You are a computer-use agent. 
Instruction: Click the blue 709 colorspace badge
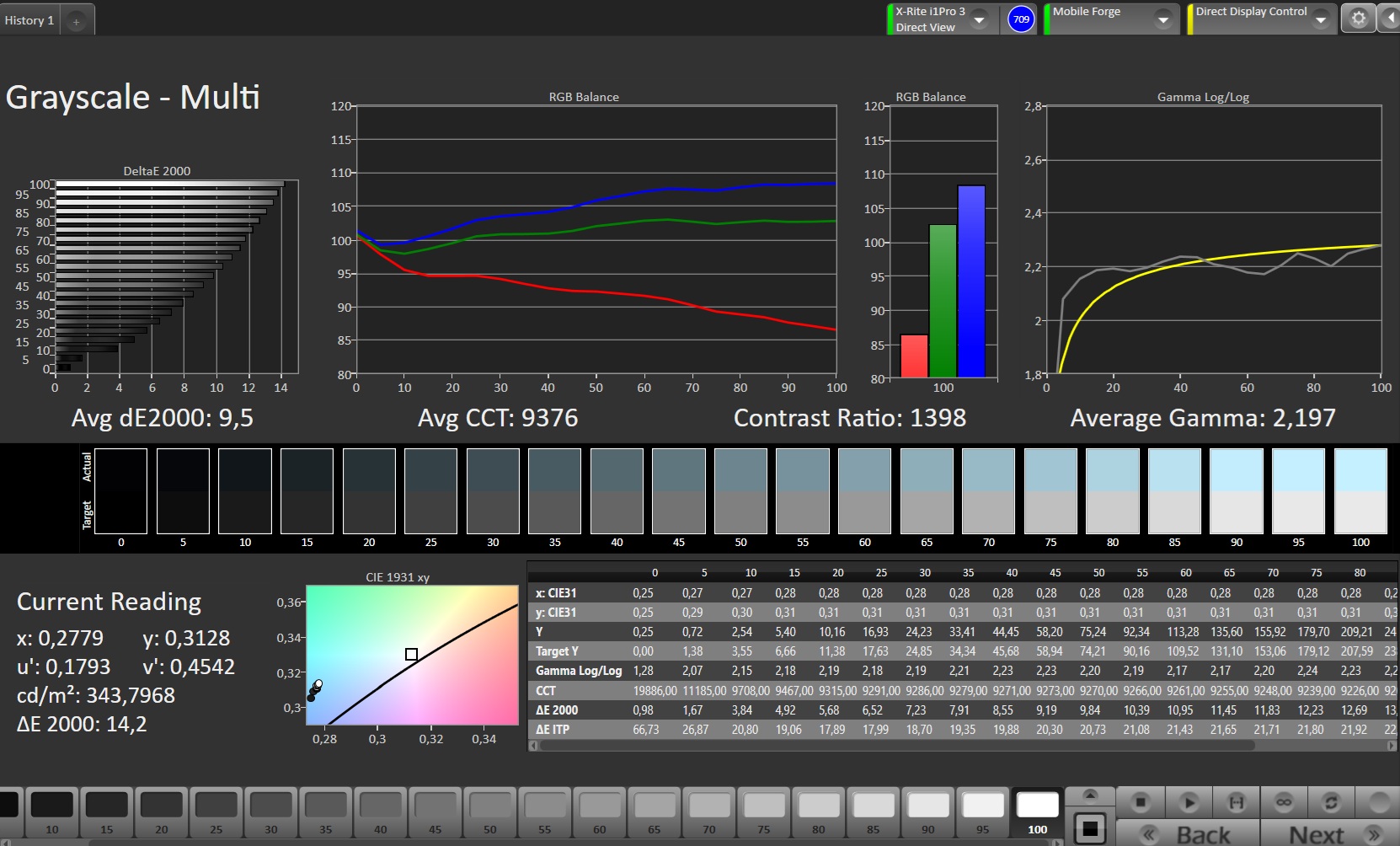(1021, 19)
